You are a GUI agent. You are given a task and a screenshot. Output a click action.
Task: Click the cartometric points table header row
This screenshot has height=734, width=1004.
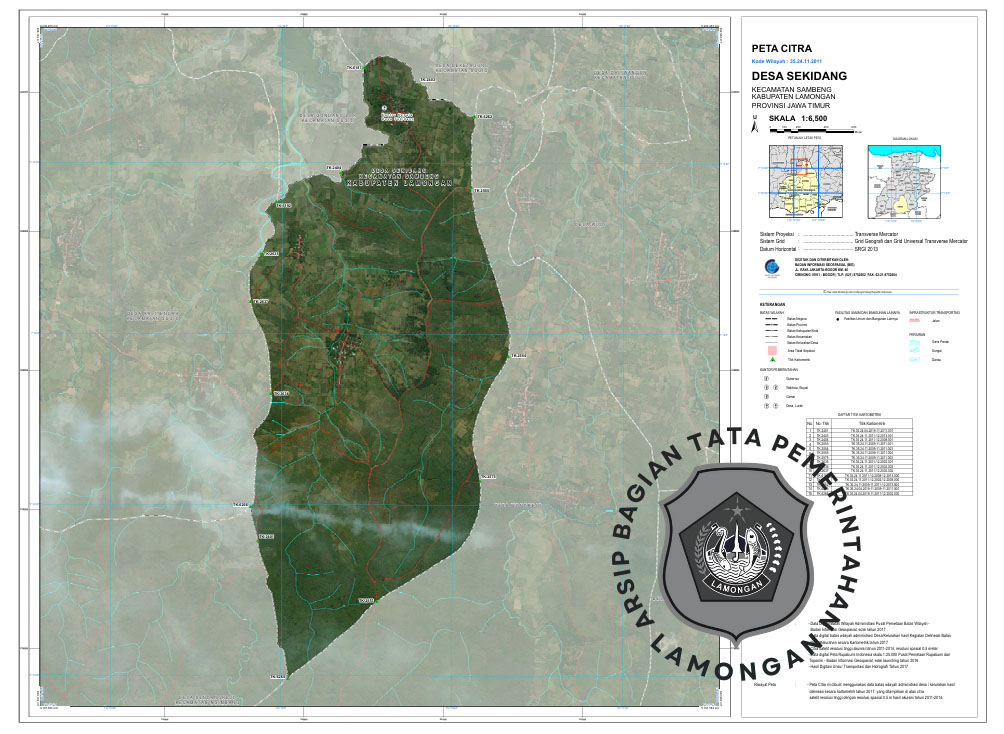pyautogui.click(x=855, y=423)
